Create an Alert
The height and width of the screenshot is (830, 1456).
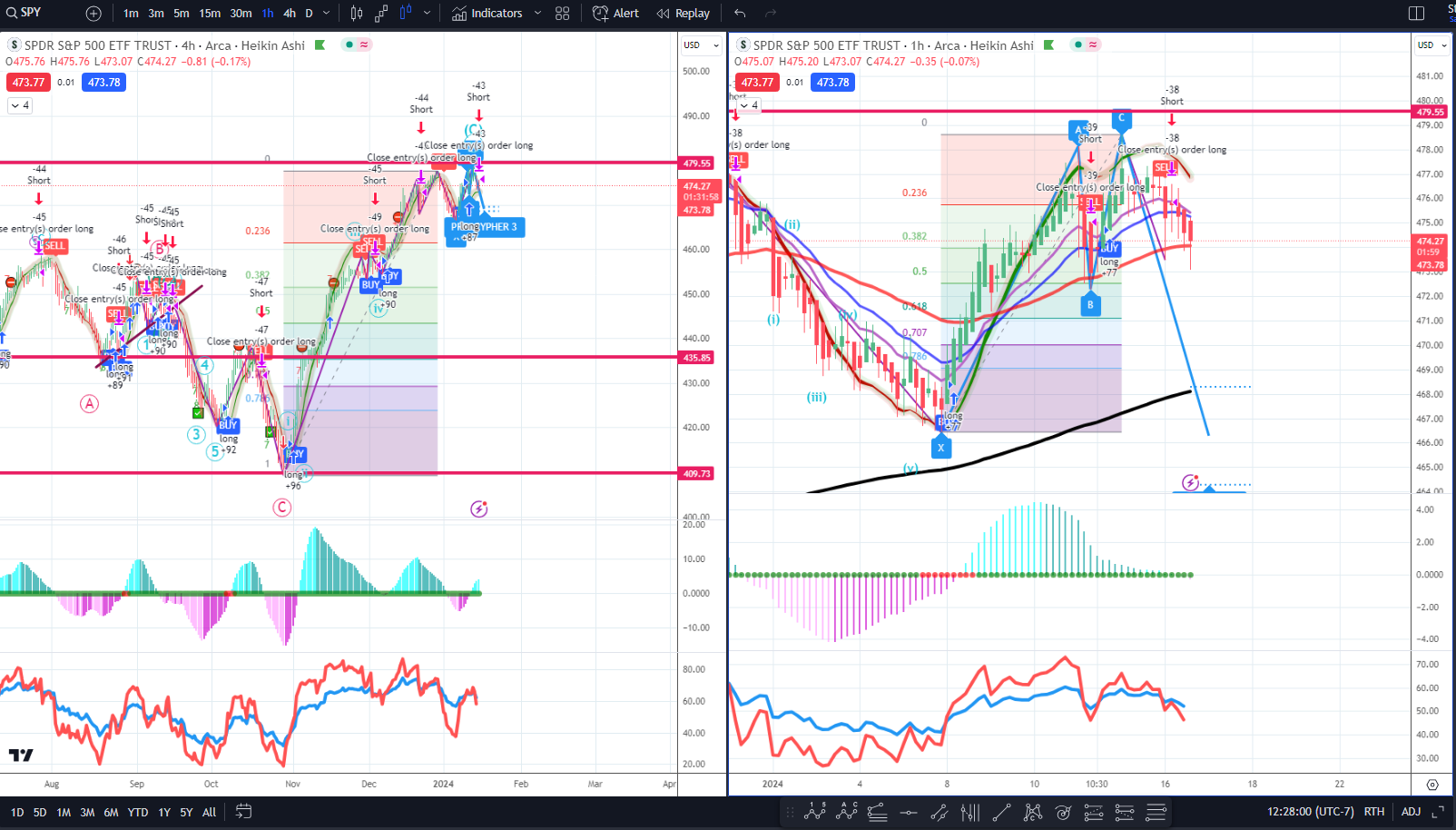[615, 13]
